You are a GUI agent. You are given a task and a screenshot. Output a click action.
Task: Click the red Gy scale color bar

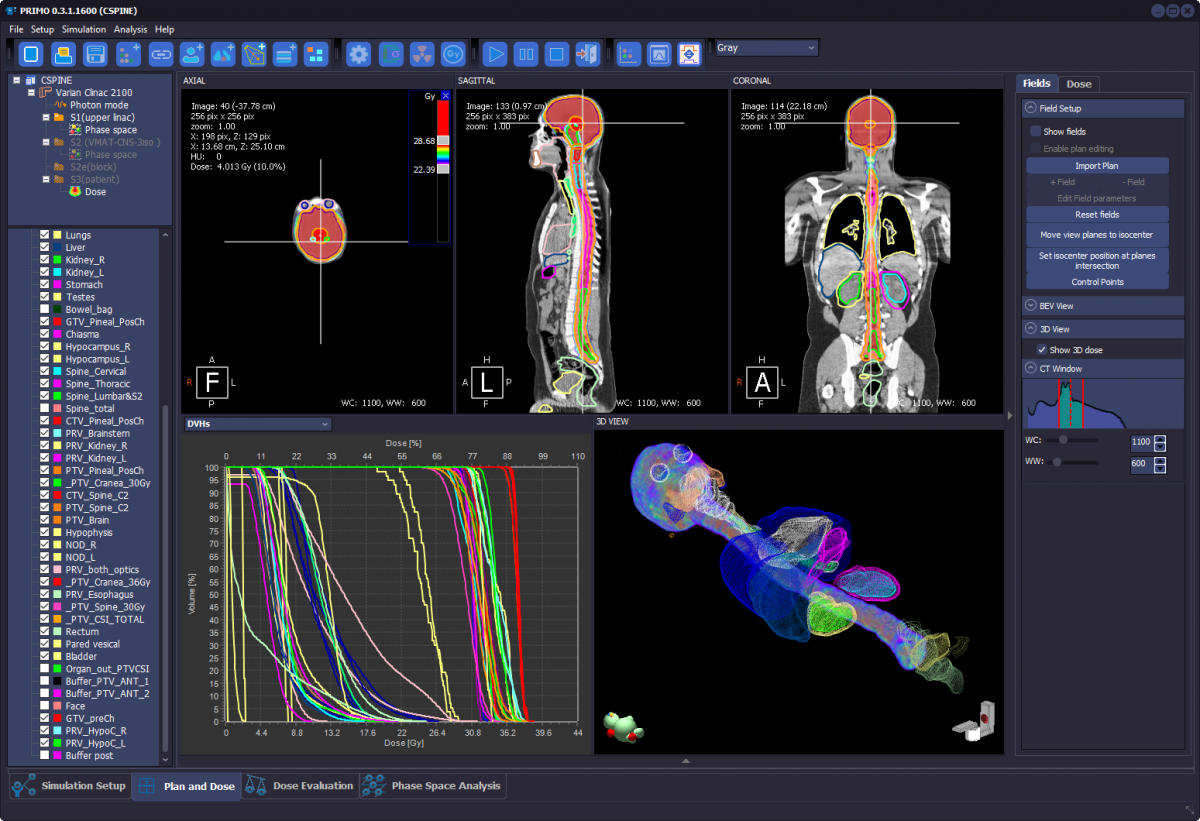pyautogui.click(x=443, y=117)
